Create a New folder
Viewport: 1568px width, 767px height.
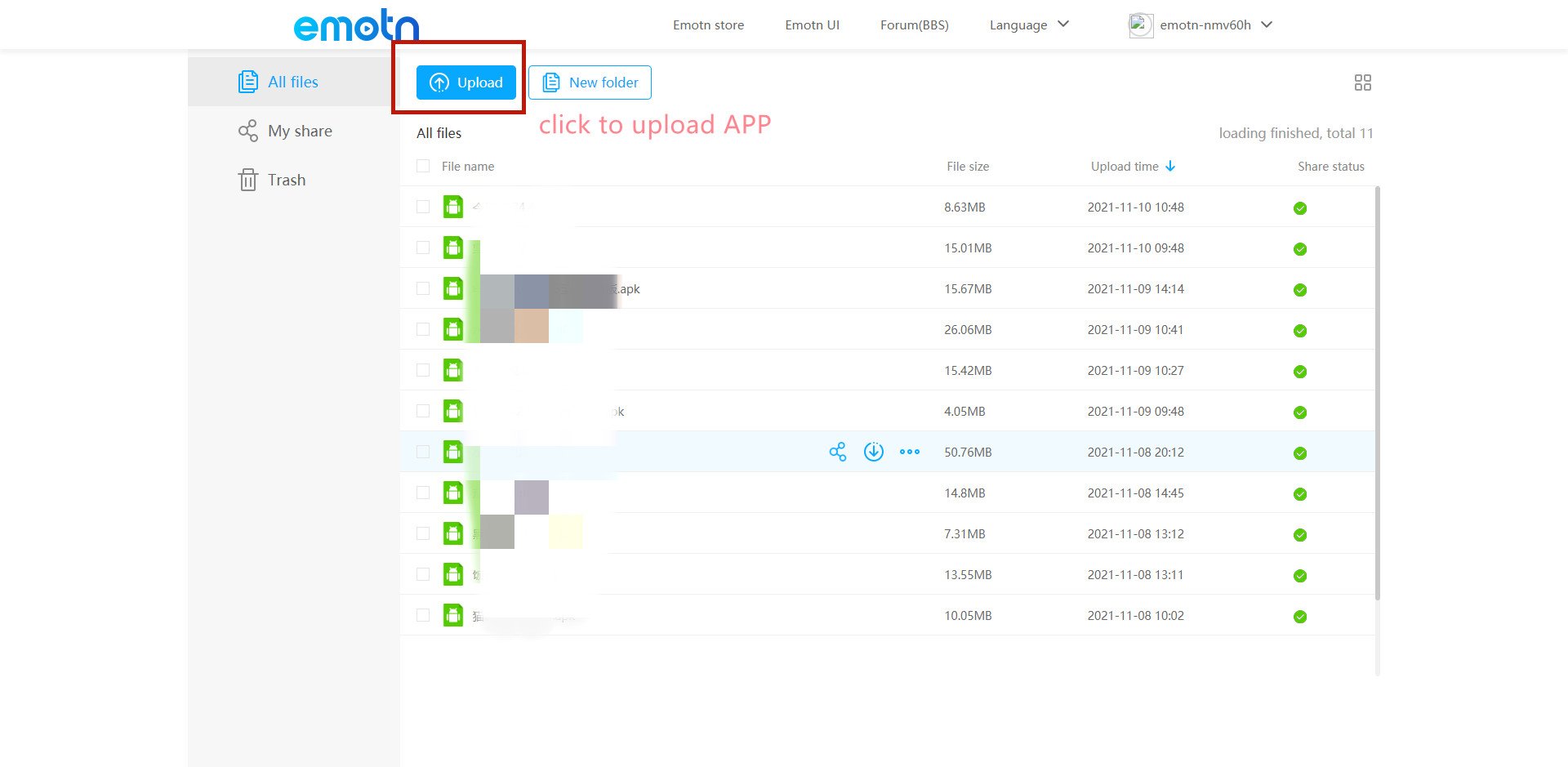[x=590, y=82]
